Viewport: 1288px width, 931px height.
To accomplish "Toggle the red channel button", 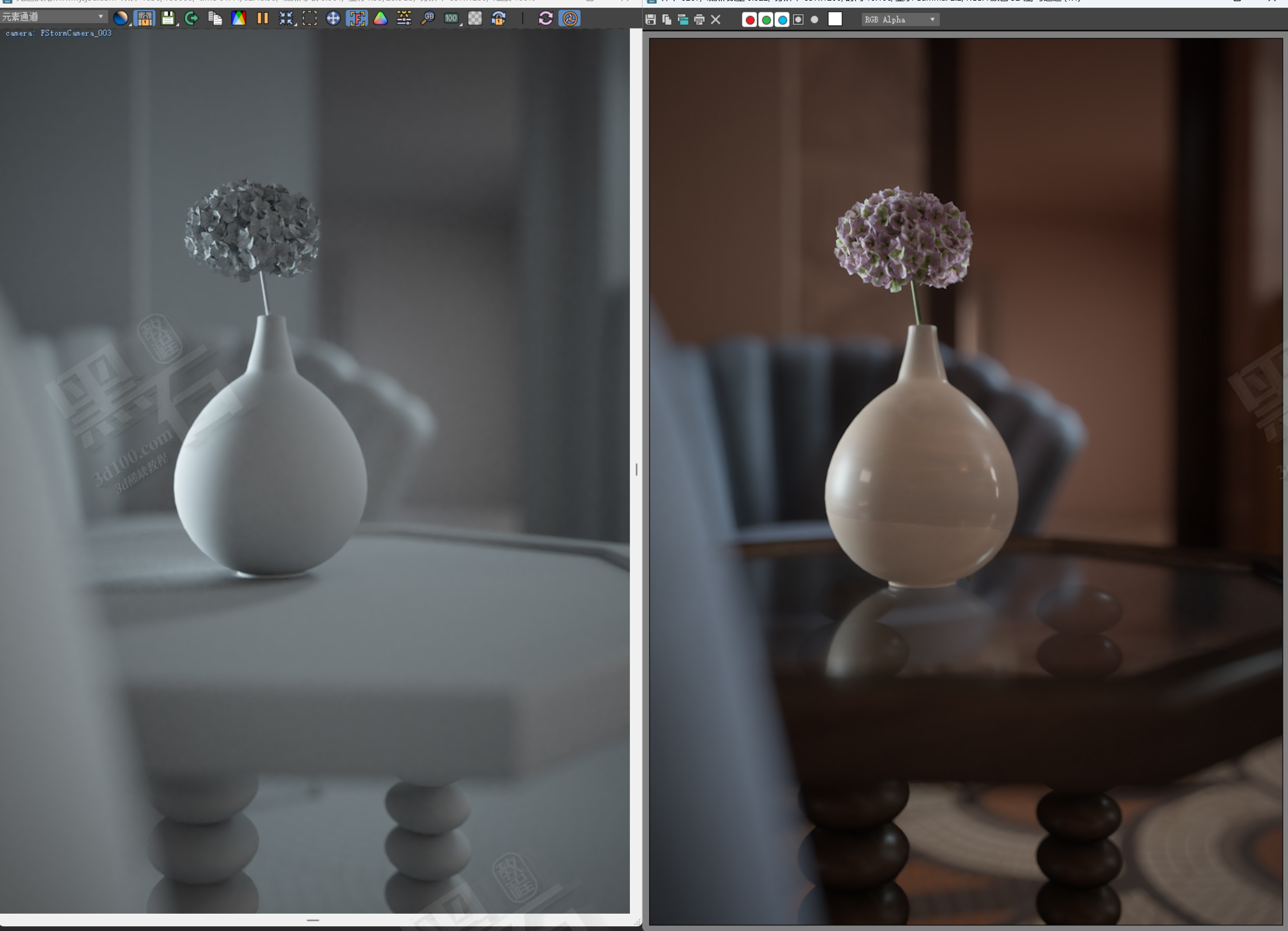I will pyautogui.click(x=749, y=19).
